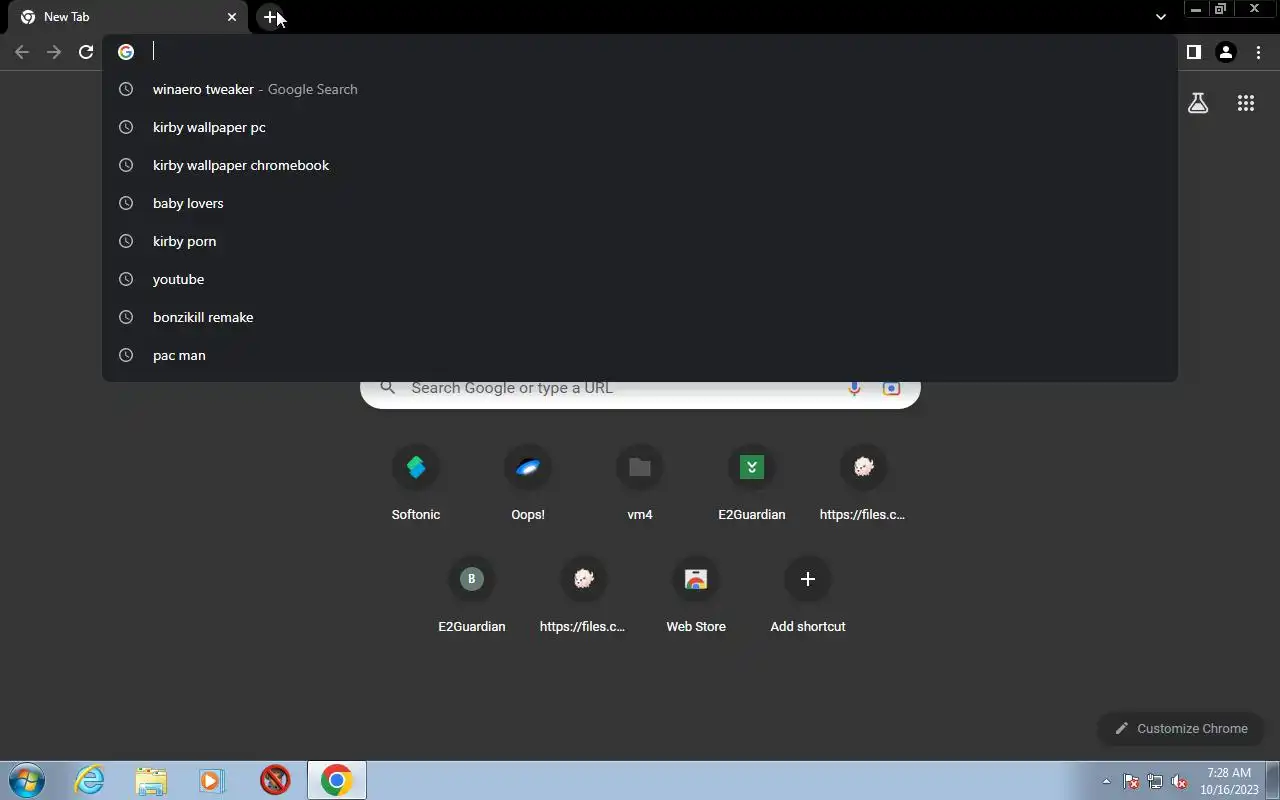Select suggestion 'youtube'
The height and width of the screenshot is (800, 1280).
(x=640, y=279)
